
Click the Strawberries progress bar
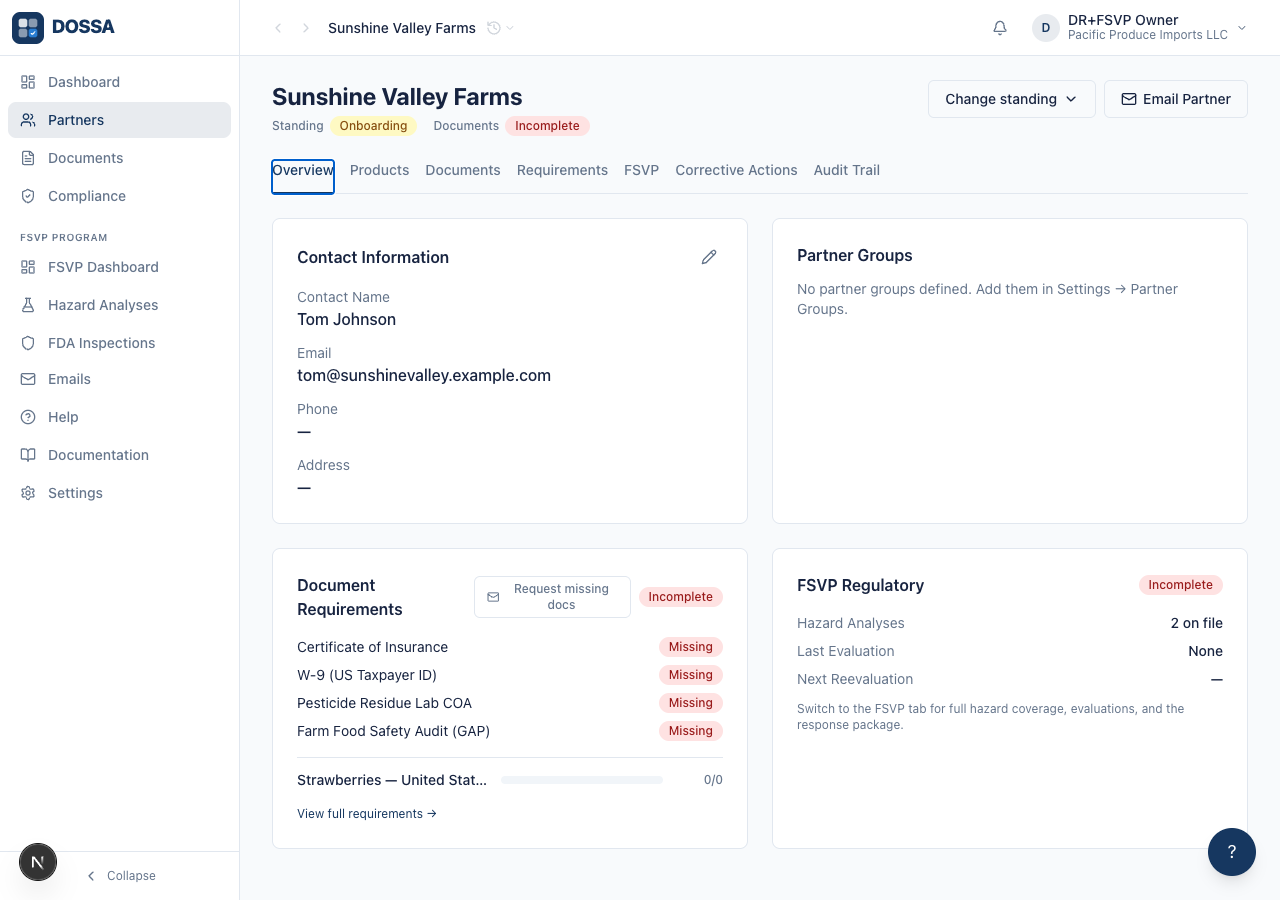click(x=582, y=780)
